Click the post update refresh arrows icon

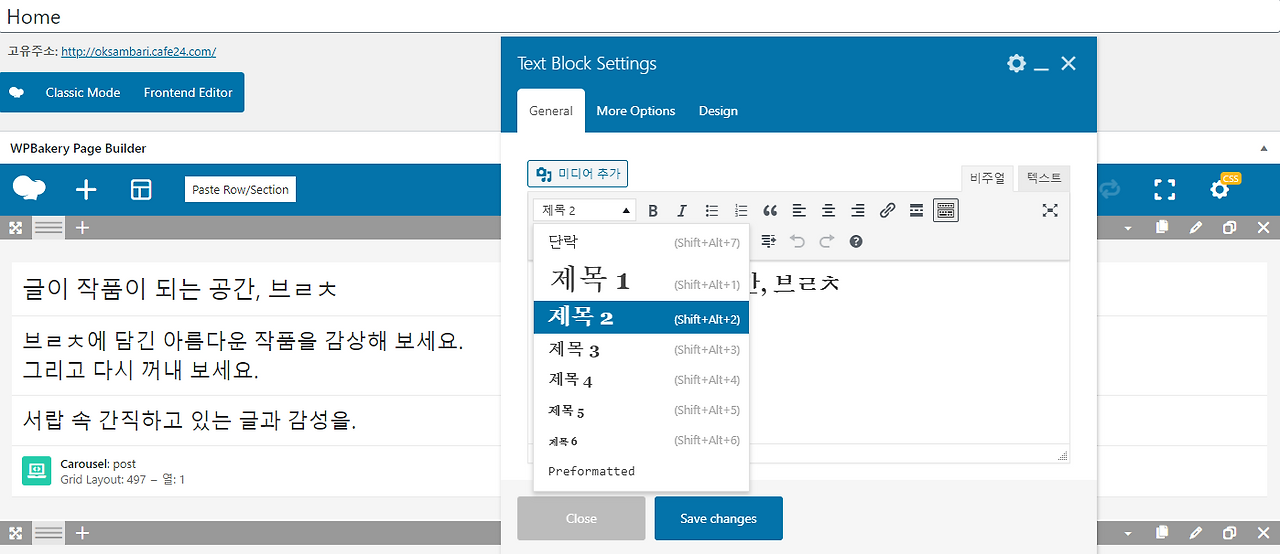(1109, 189)
